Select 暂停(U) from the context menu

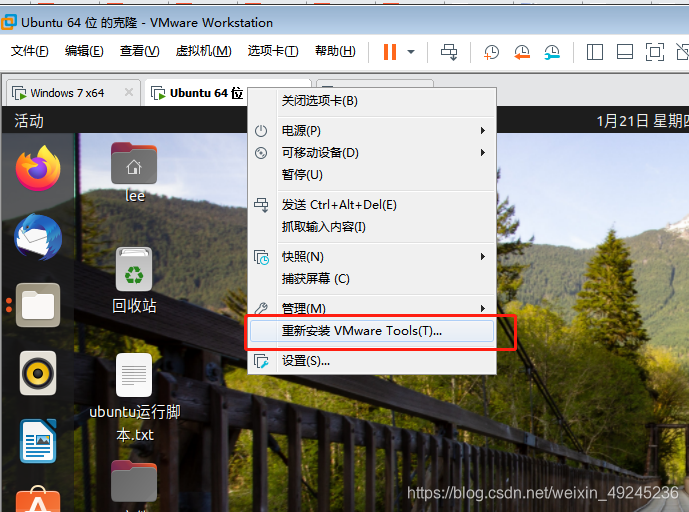click(x=372, y=174)
